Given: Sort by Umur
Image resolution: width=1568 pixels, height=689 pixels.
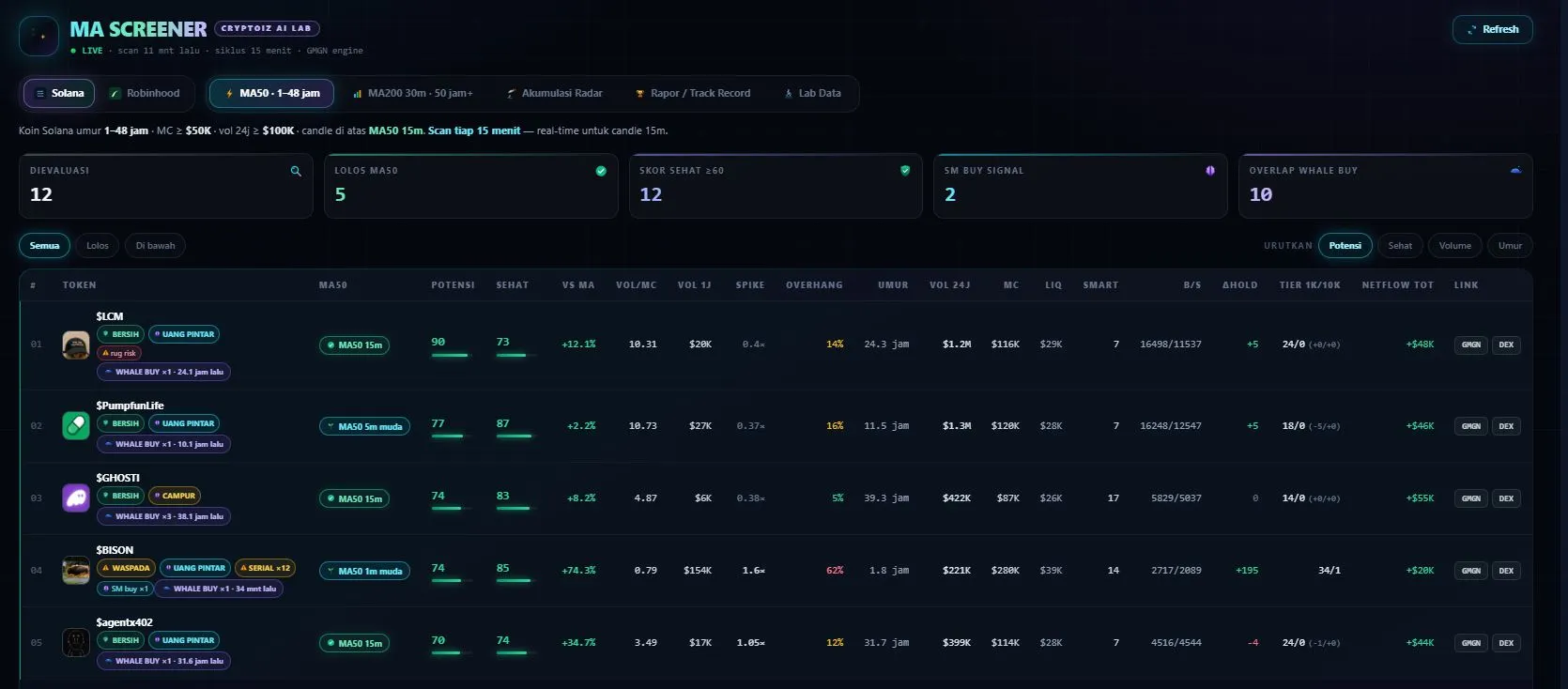Looking at the screenshot, I should [1510, 246].
